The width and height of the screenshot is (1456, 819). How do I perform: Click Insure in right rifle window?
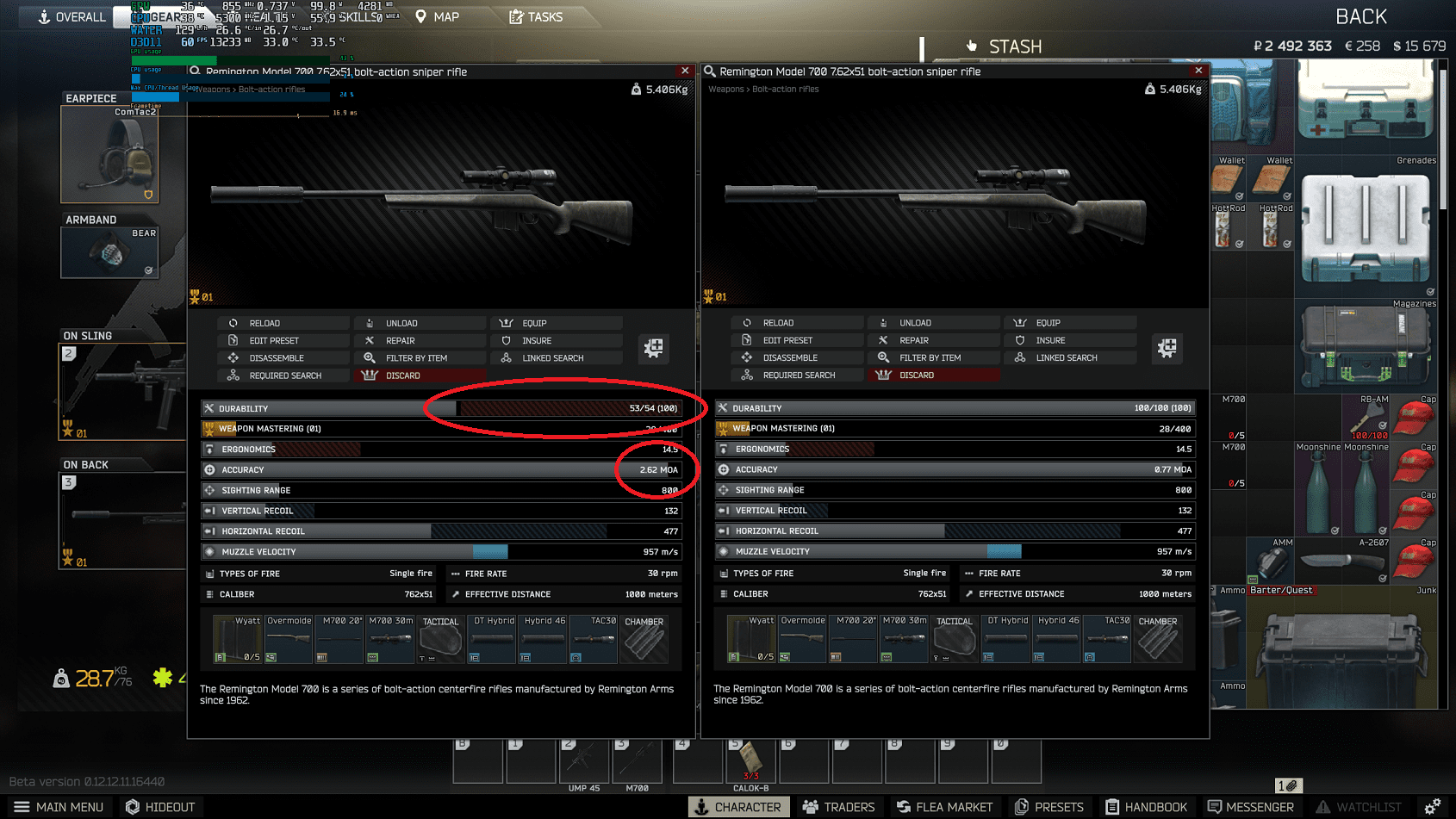pos(1070,340)
